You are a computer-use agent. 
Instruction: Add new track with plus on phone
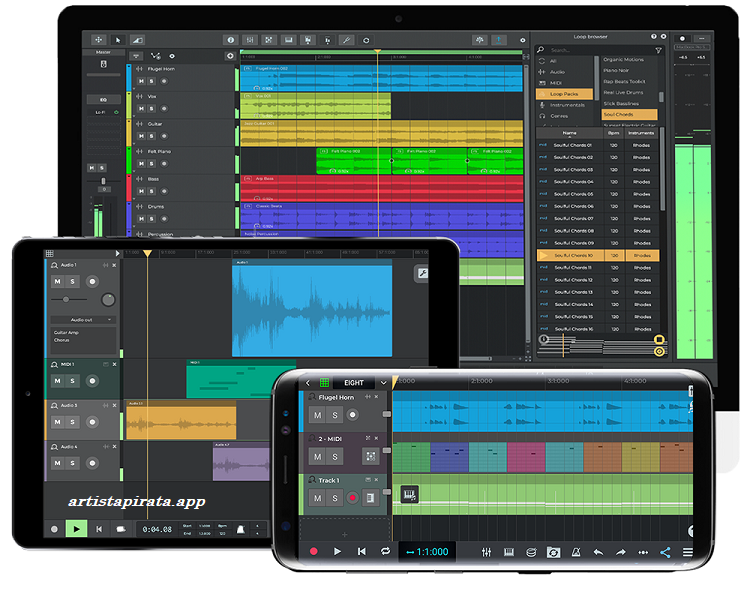(x=344, y=534)
